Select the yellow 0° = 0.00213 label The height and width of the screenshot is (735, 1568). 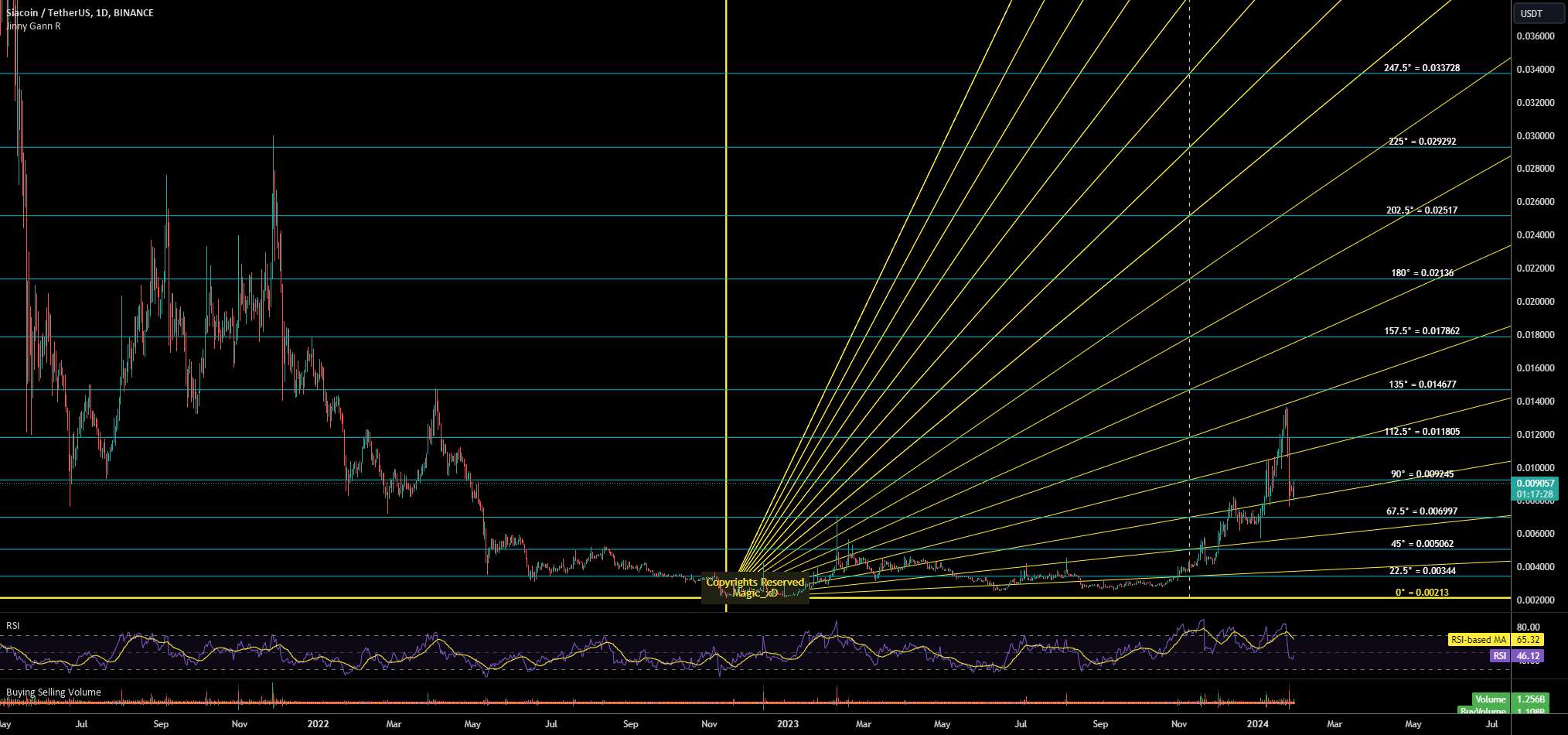tap(1422, 593)
